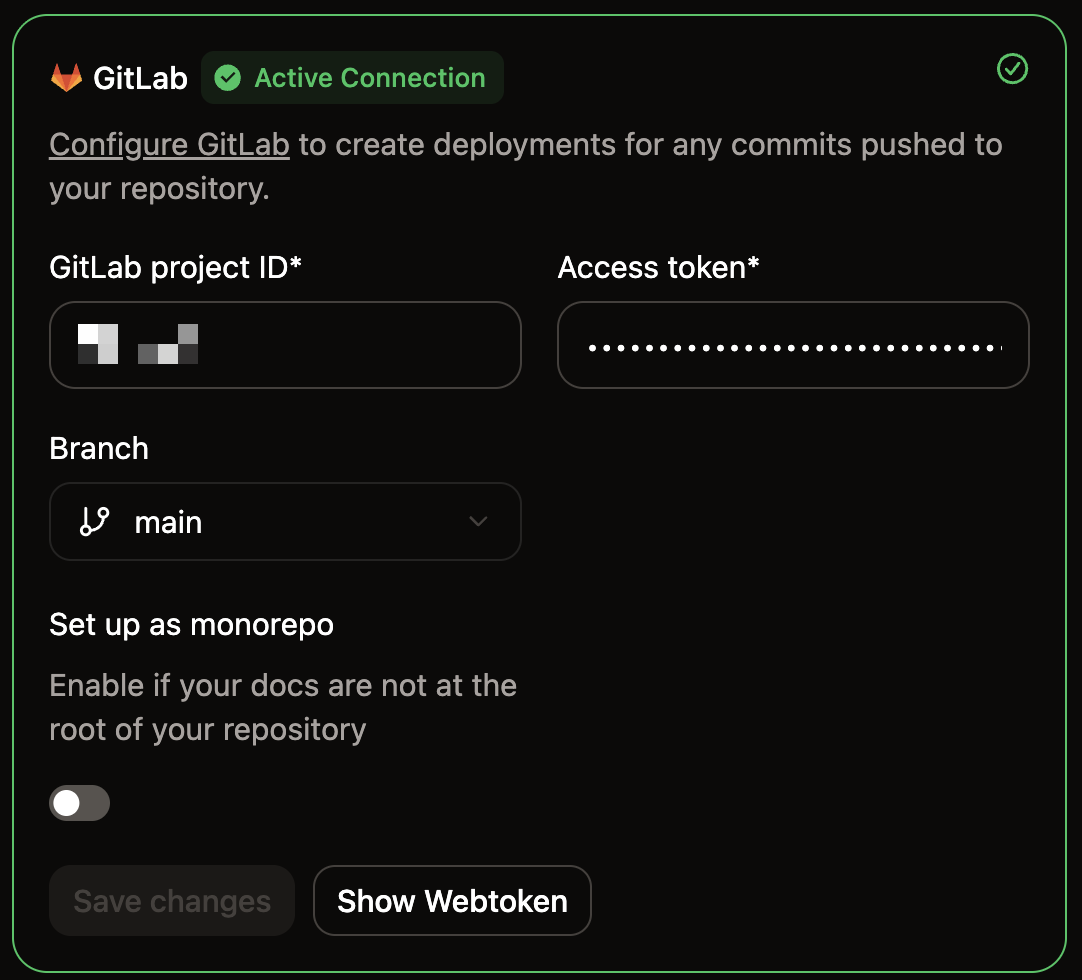Click the chevron on the Branch selector
1082x980 pixels.
pyautogui.click(x=478, y=521)
